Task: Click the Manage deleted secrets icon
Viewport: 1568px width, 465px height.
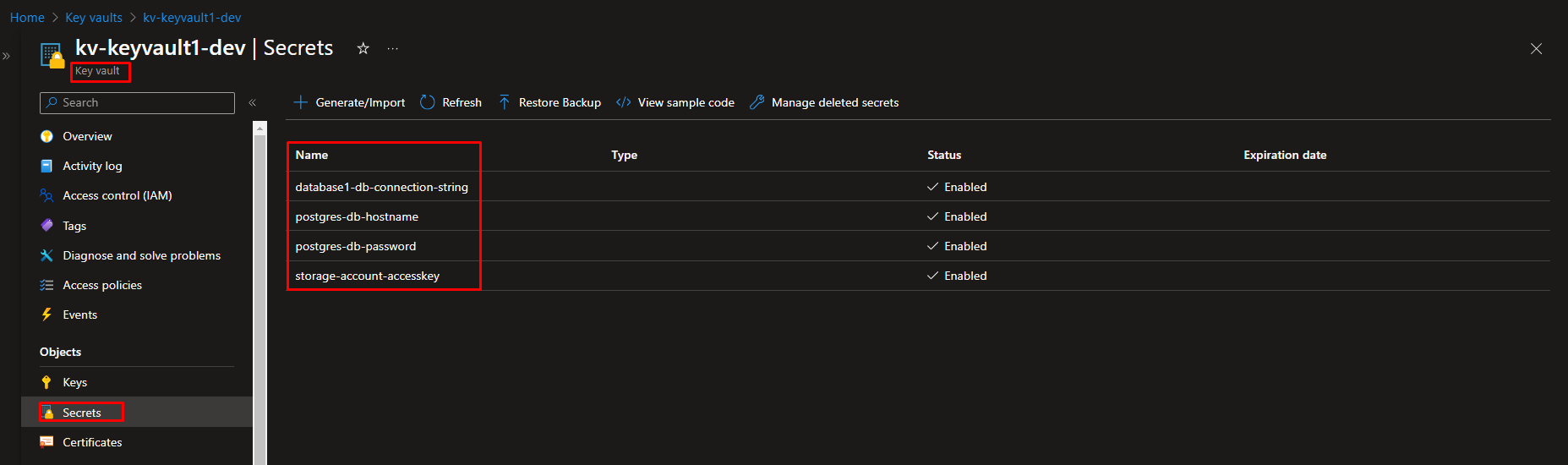Action: [x=757, y=102]
